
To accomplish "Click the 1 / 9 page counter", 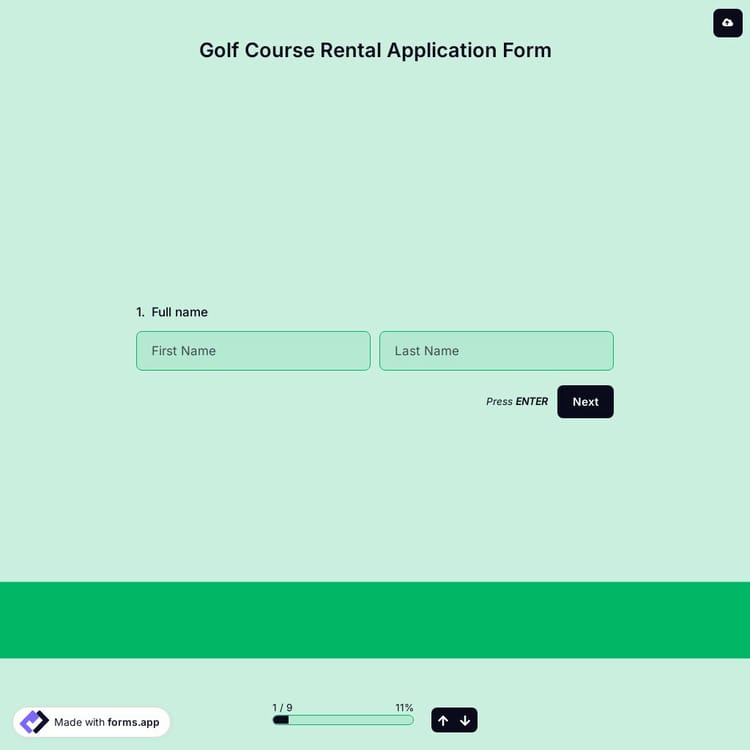I will click(x=282, y=707).
